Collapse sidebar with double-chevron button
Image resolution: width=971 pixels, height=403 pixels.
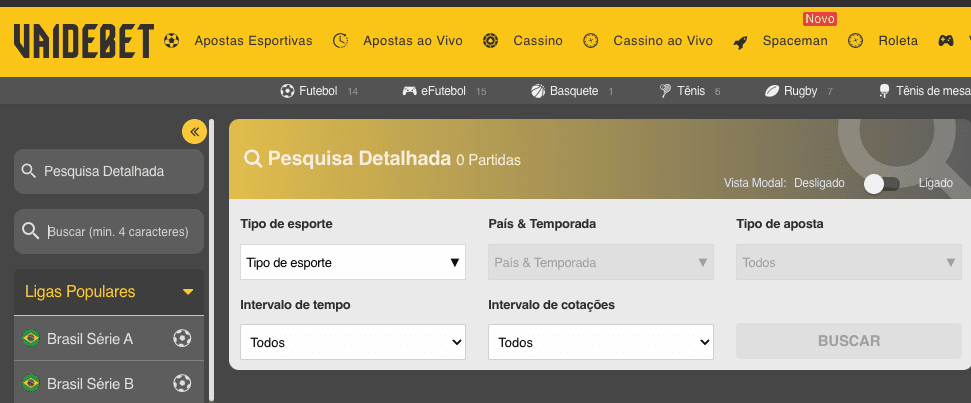coord(194,131)
